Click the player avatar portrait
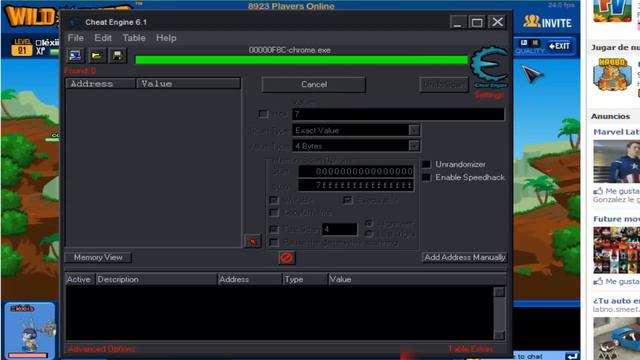This screenshot has width=640, height=360. [x=30, y=330]
